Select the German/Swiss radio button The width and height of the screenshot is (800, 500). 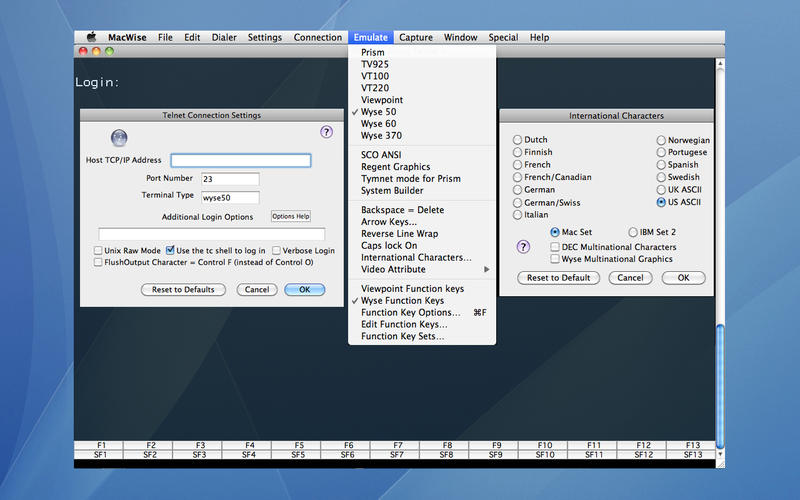click(517, 203)
